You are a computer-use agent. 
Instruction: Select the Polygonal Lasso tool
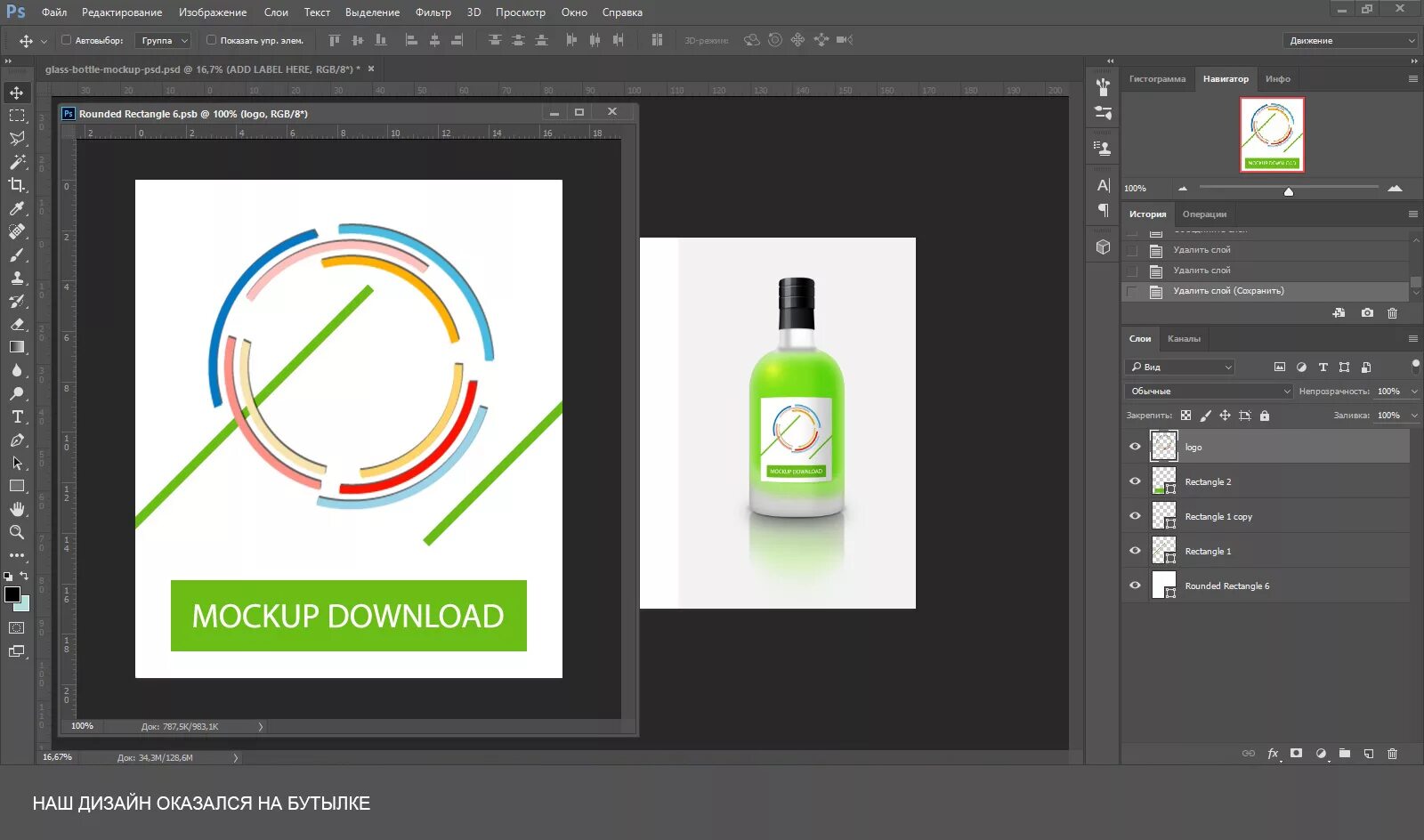(17, 139)
